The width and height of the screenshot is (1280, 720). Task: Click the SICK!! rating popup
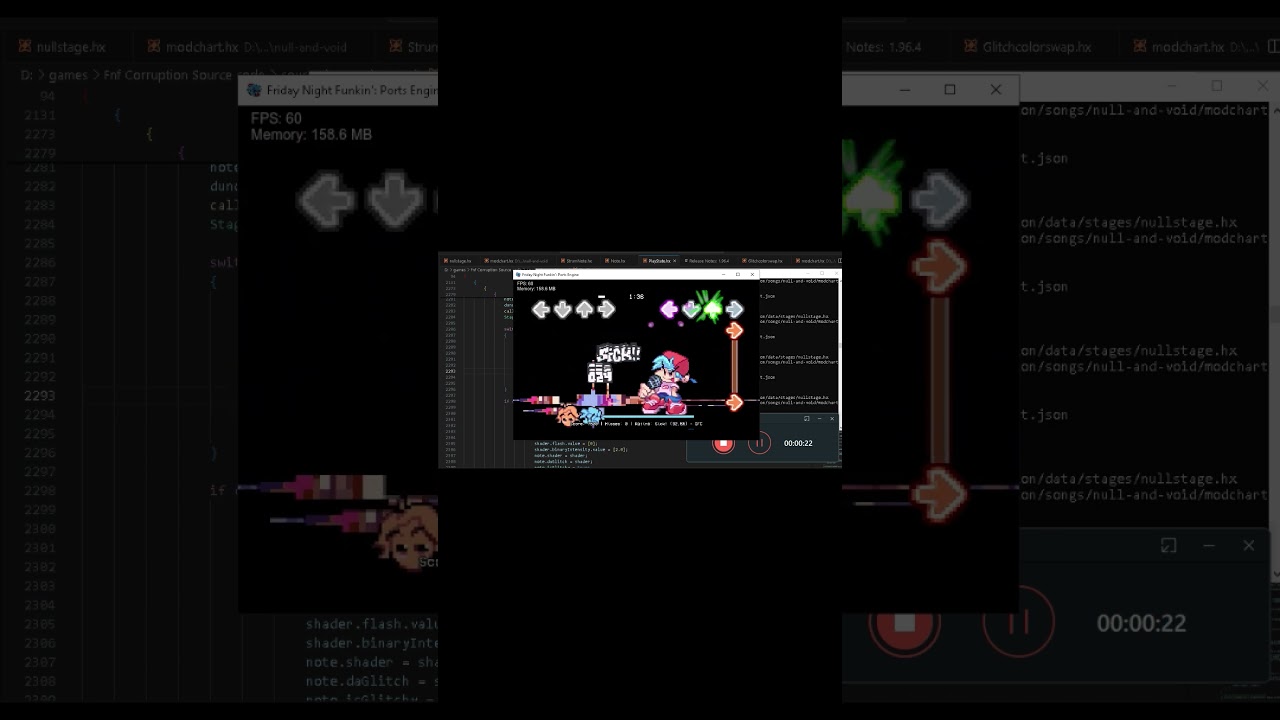pos(618,354)
